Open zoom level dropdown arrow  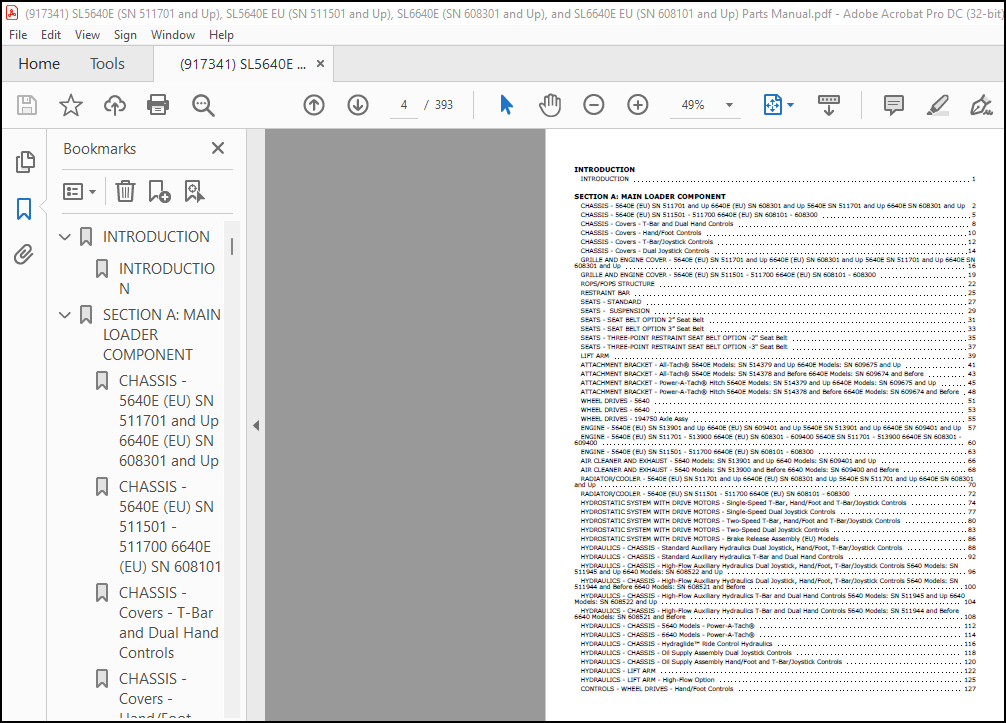pyautogui.click(x=729, y=105)
